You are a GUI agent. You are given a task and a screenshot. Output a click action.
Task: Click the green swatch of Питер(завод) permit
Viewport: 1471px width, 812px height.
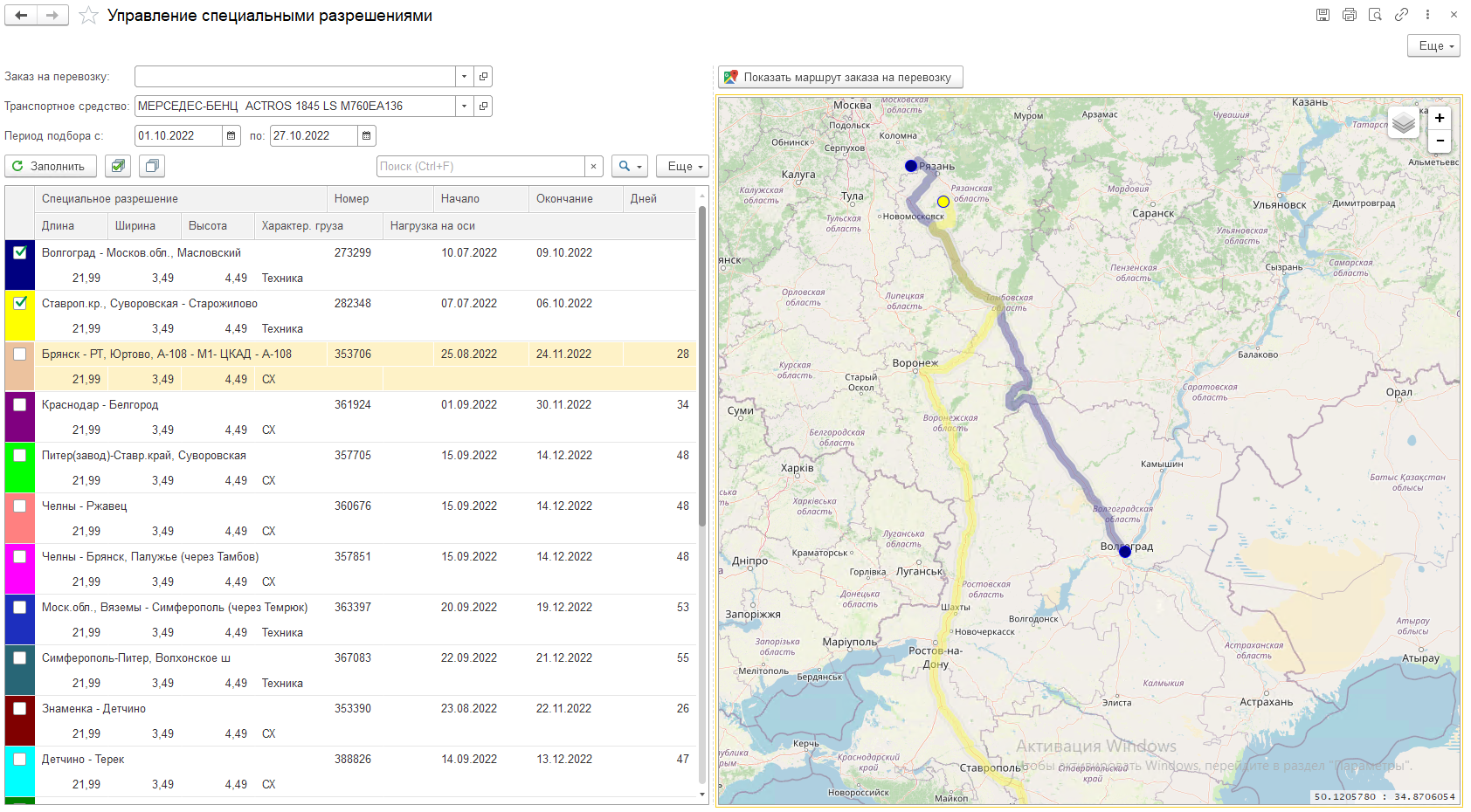click(x=19, y=476)
